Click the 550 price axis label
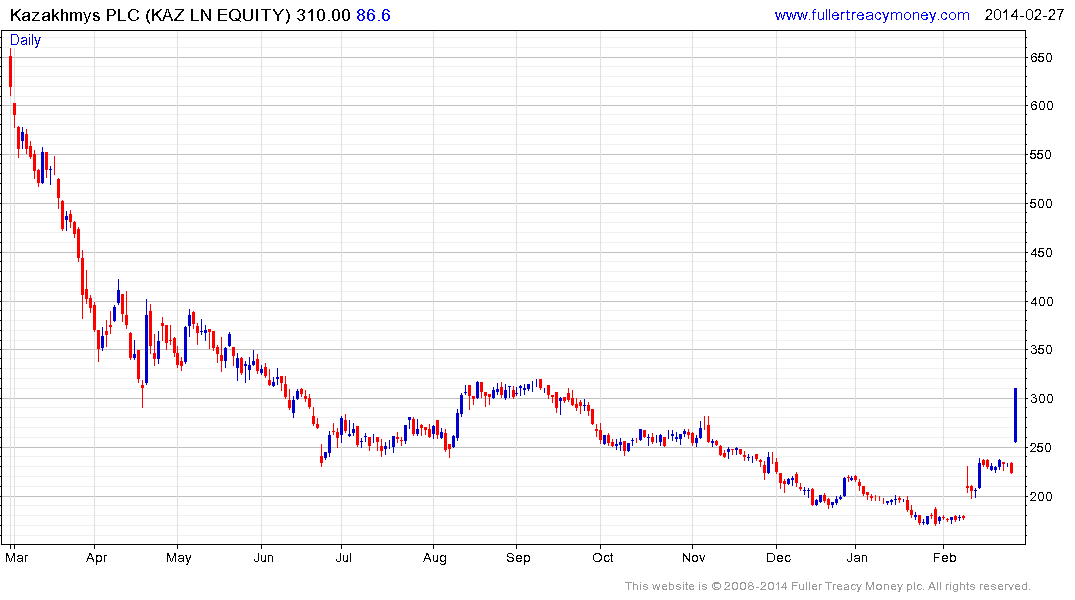Screen dimensions: 1075x600 tap(1041, 155)
